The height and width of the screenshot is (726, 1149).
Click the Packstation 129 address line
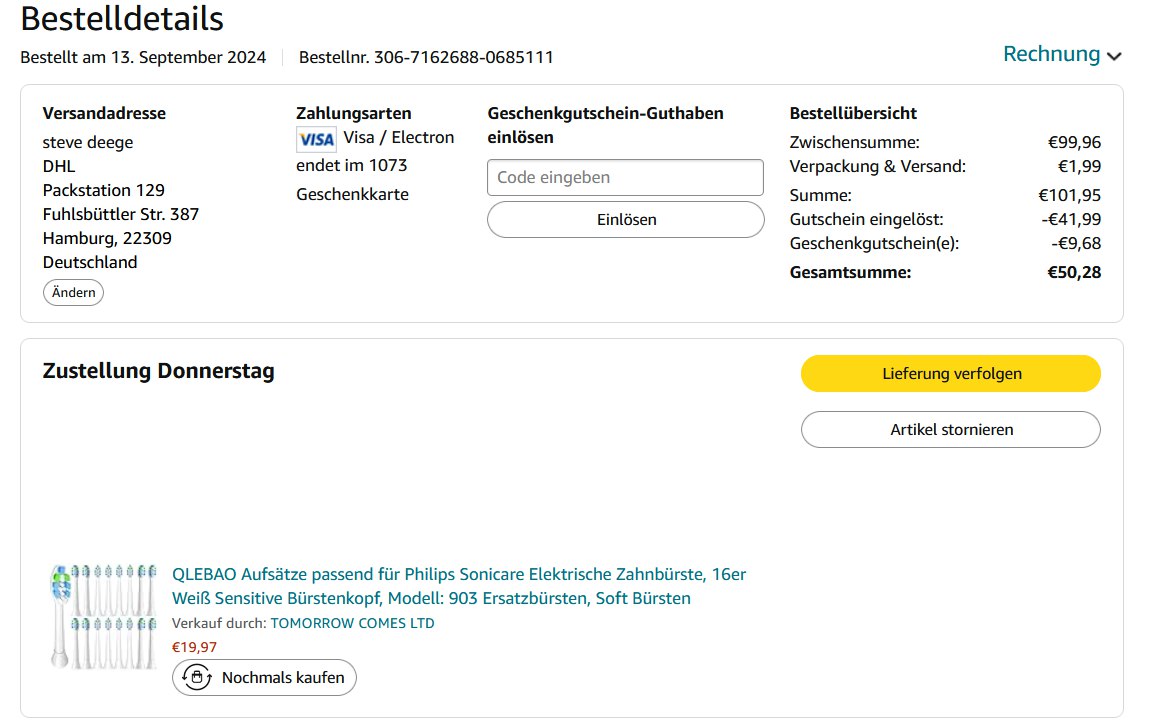click(104, 190)
